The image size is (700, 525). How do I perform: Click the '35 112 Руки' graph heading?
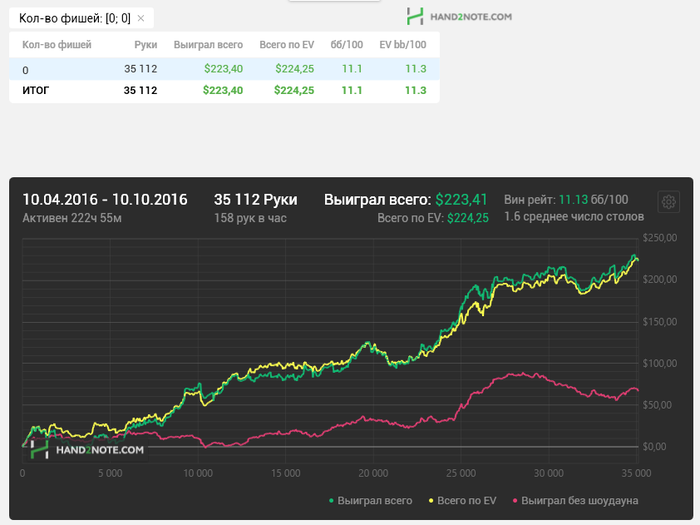(255, 200)
